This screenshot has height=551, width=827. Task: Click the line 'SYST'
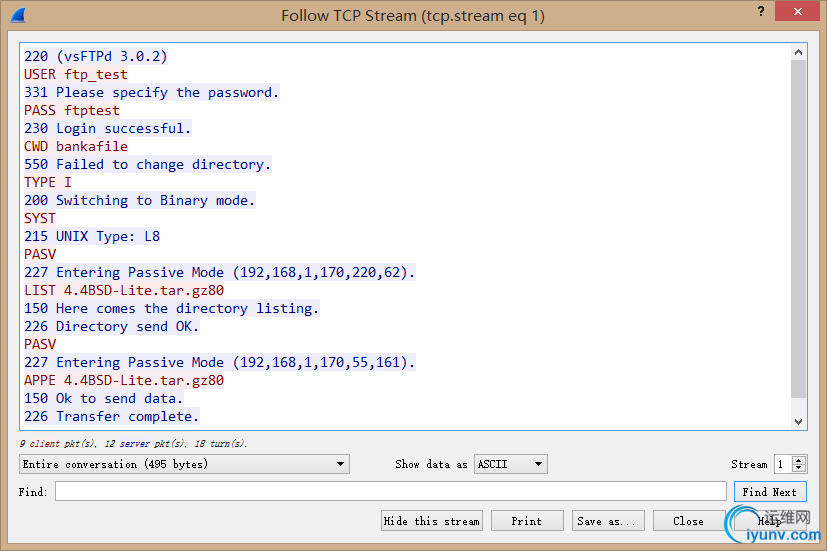[40, 218]
